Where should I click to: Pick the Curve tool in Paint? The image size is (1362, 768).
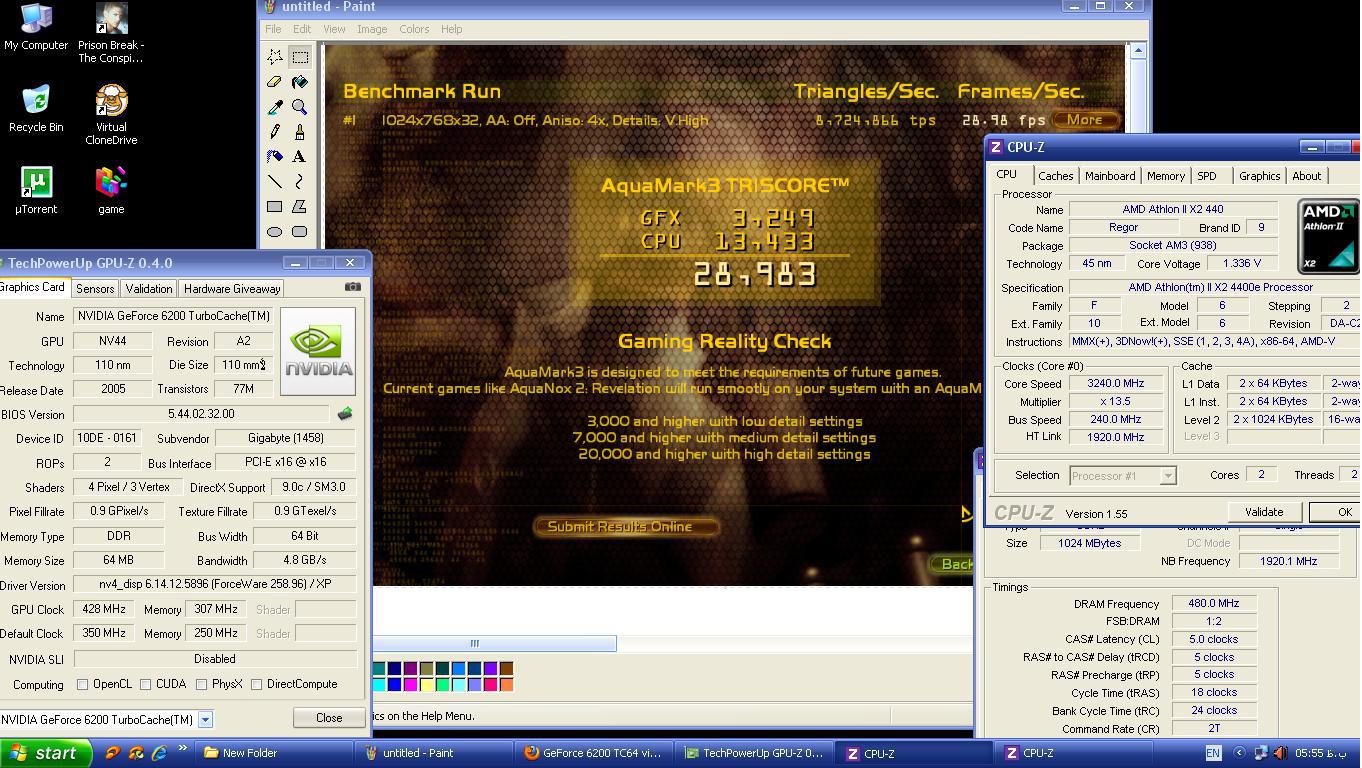pos(299,182)
